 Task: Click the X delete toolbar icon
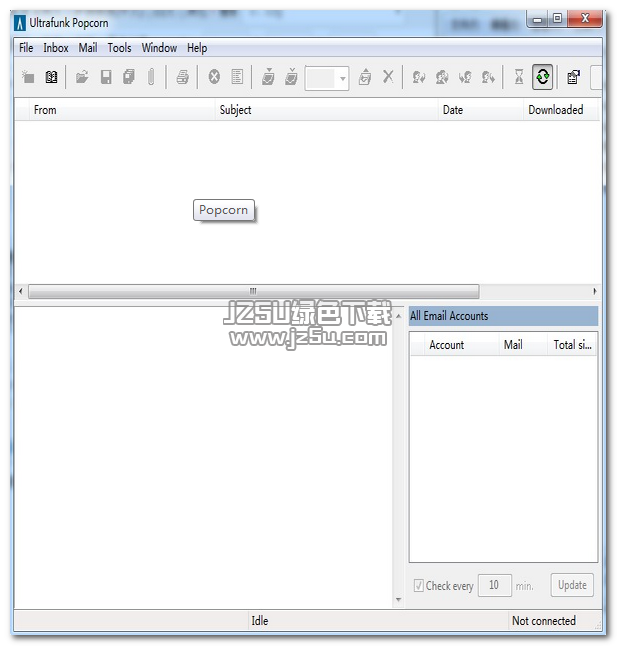pos(388,77)
